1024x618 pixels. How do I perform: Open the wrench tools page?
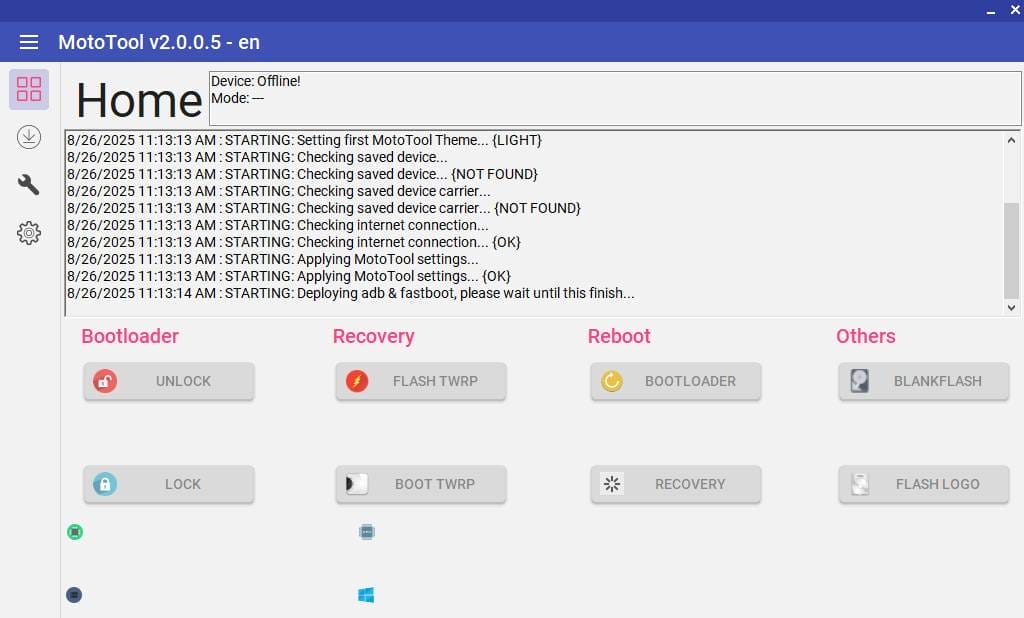pyautogui.click(x=29, y=185)
